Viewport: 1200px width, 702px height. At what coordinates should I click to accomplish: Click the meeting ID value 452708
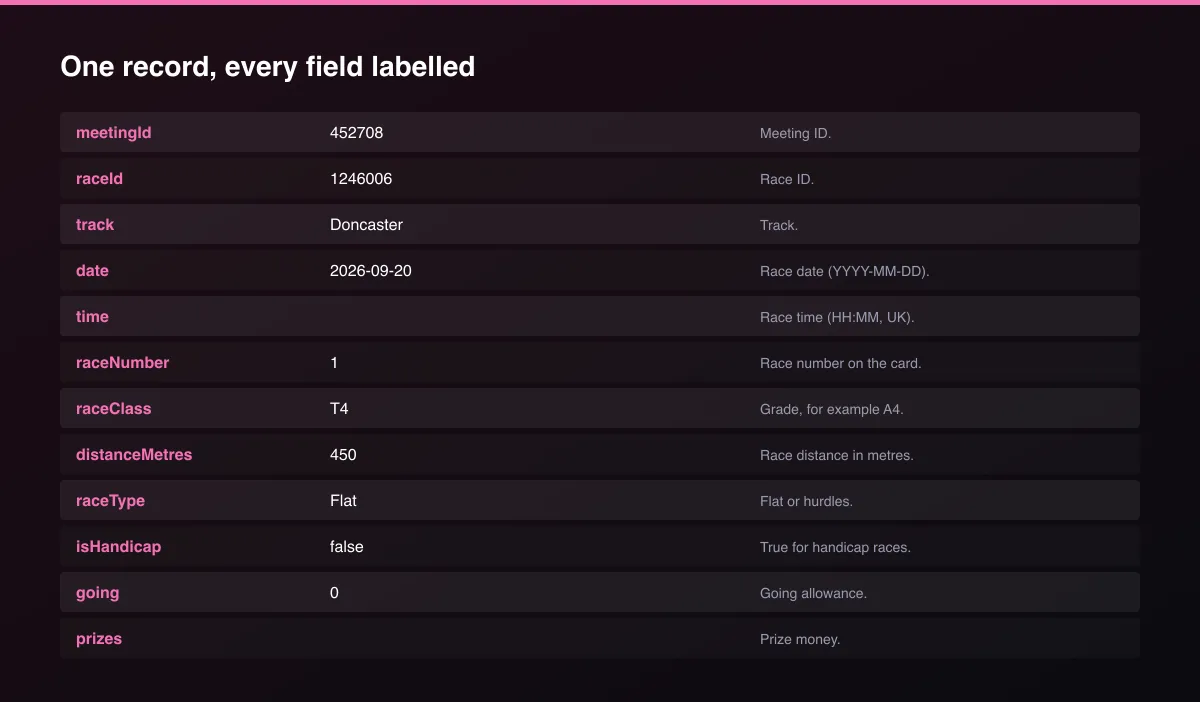coord(357,132)
